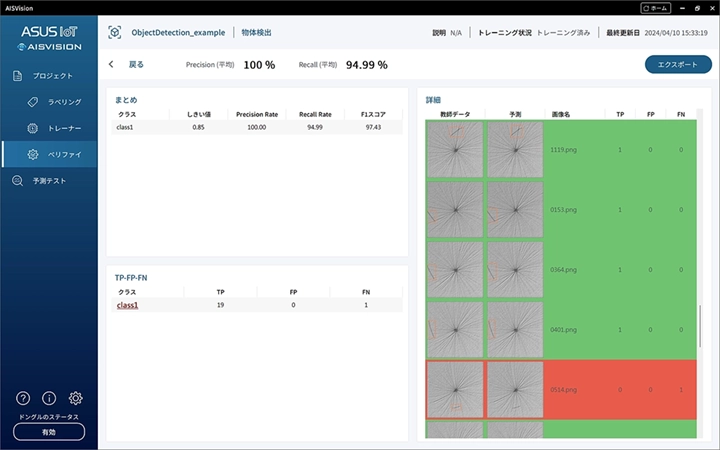Screen dimensions: 720x450
Task: Click the ASUS IoT AISVision logo
Action: (49, 38)
